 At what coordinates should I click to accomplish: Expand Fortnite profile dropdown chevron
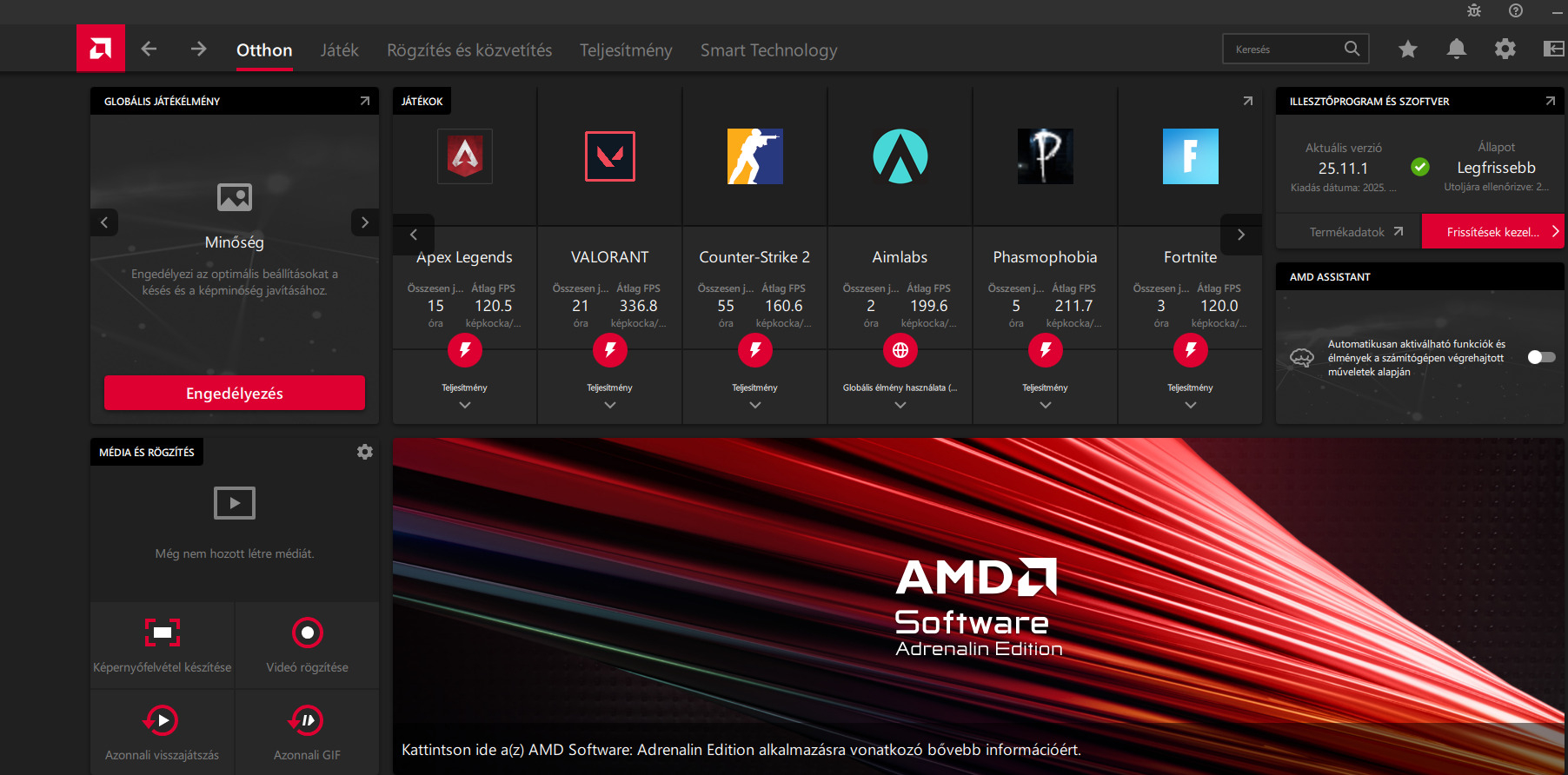[x=1191, y=405]
